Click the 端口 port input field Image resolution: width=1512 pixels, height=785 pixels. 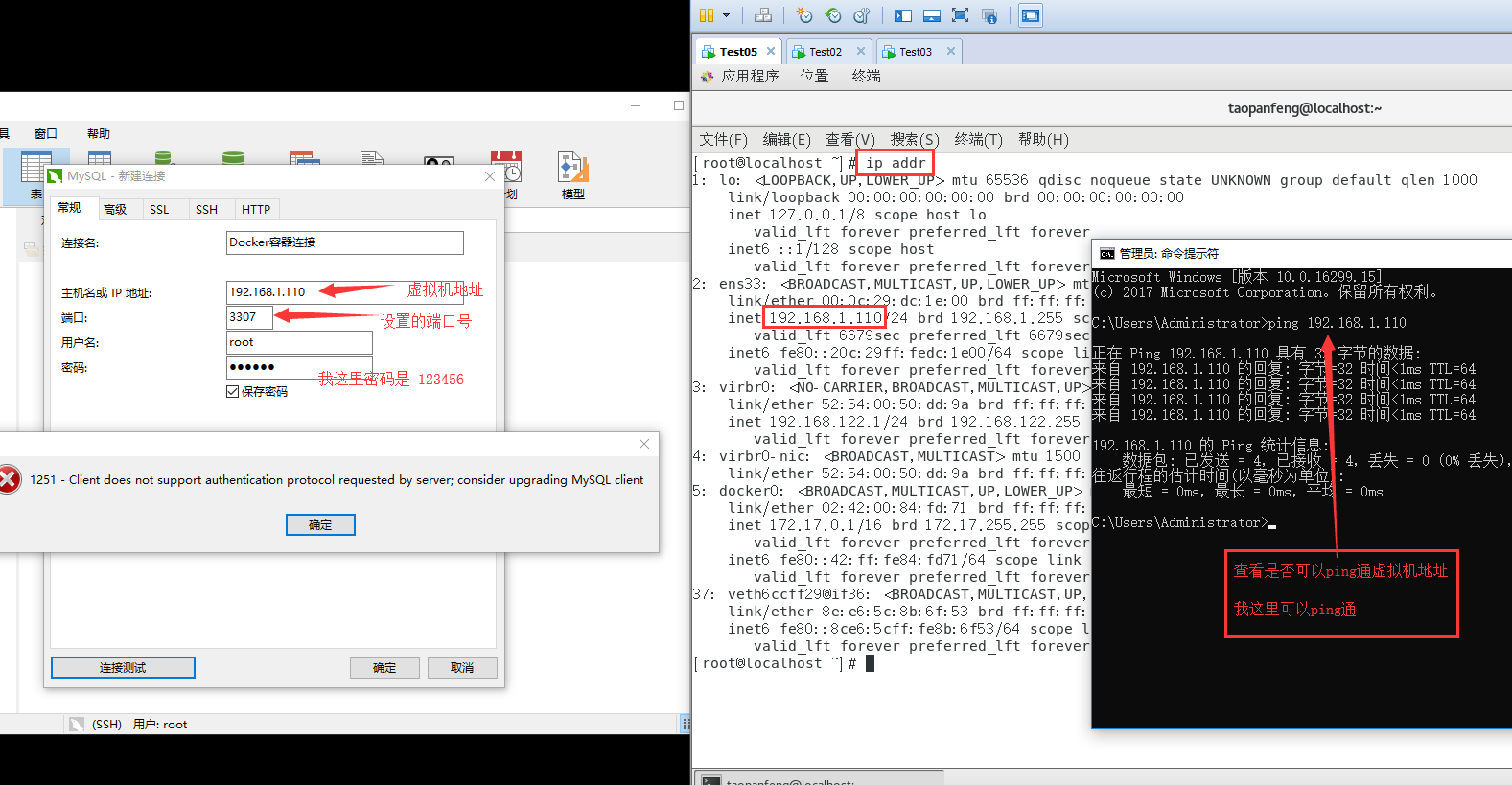pyautogui.click(x=248, y=317)
